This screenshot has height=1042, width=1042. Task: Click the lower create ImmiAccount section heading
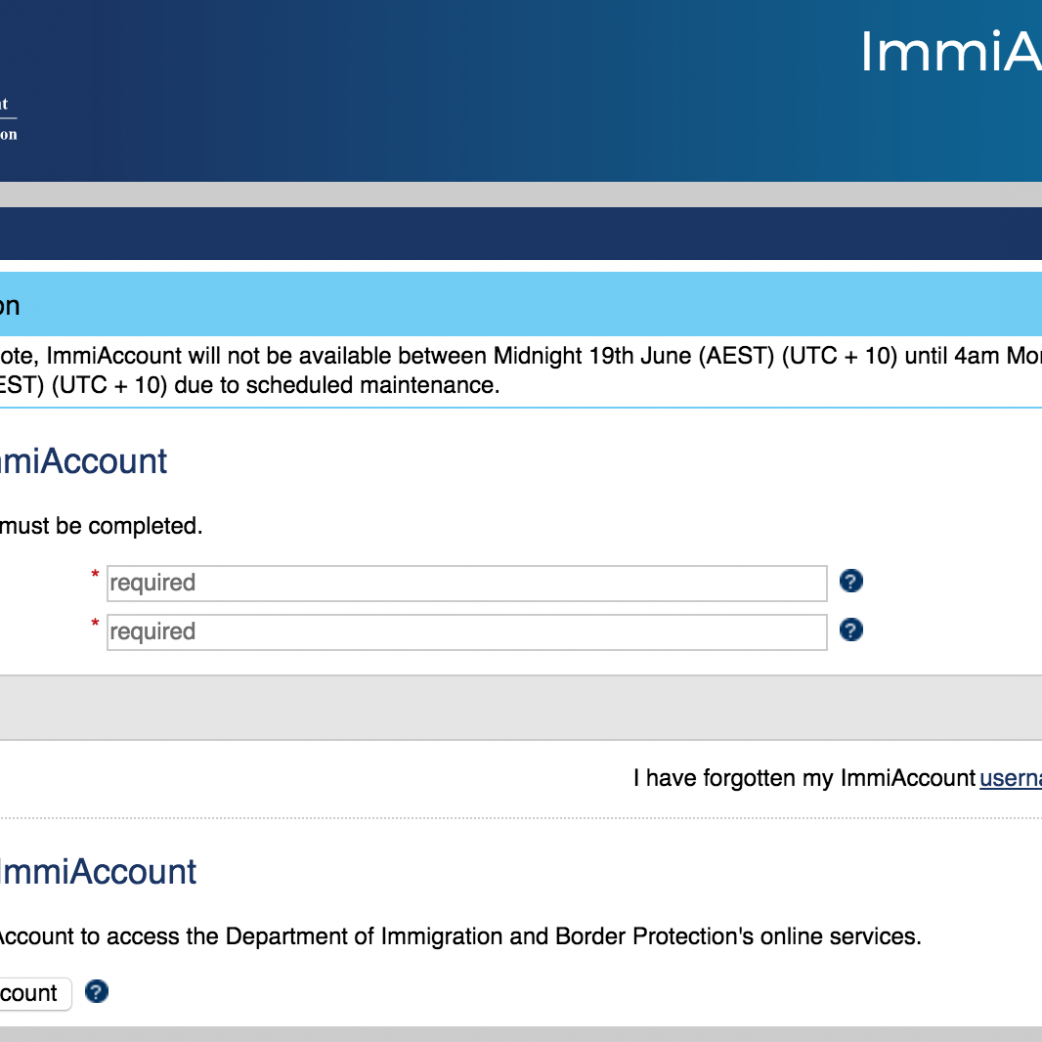point(98,872)
